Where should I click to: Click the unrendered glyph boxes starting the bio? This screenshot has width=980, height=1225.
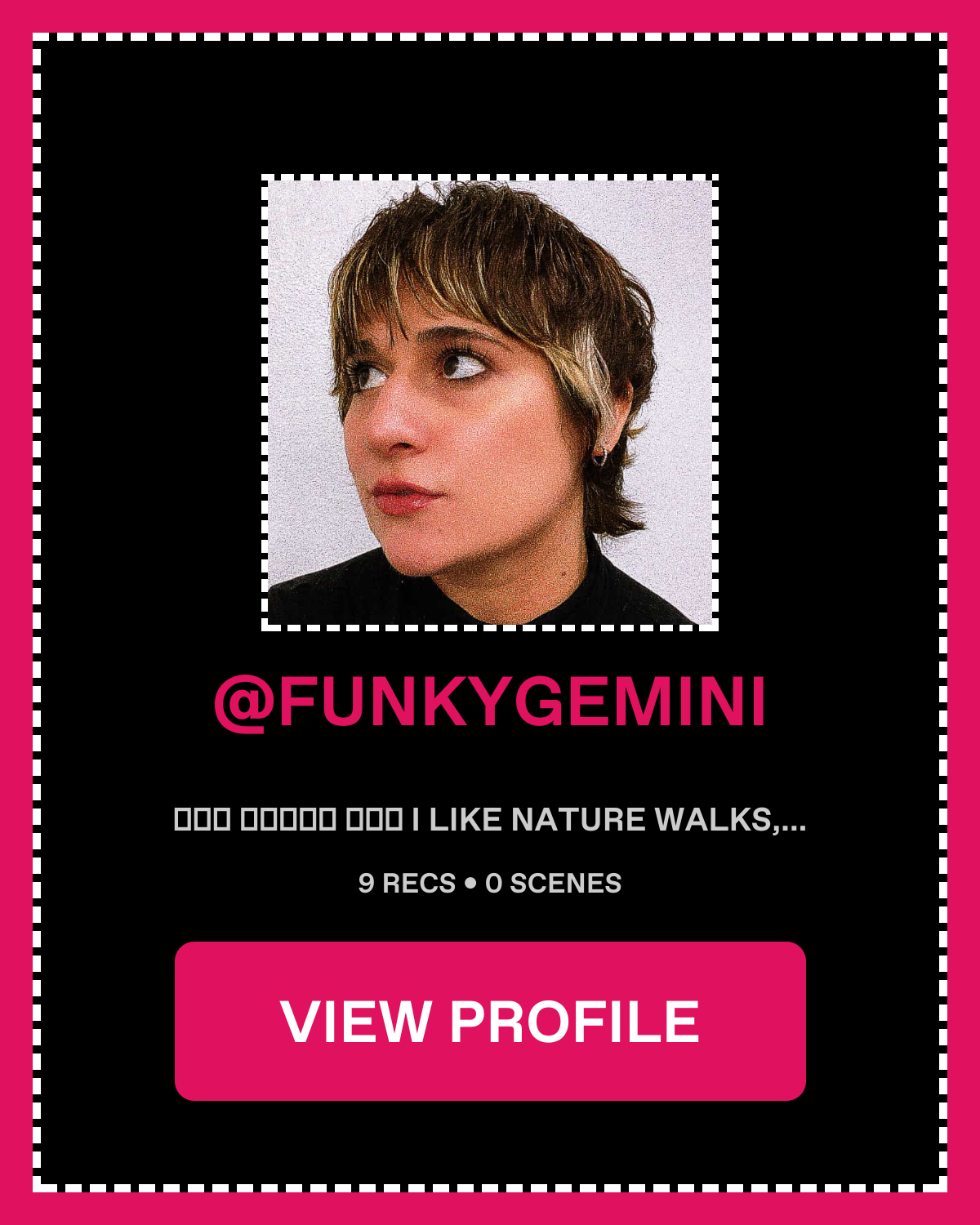(x=287, y=820)
